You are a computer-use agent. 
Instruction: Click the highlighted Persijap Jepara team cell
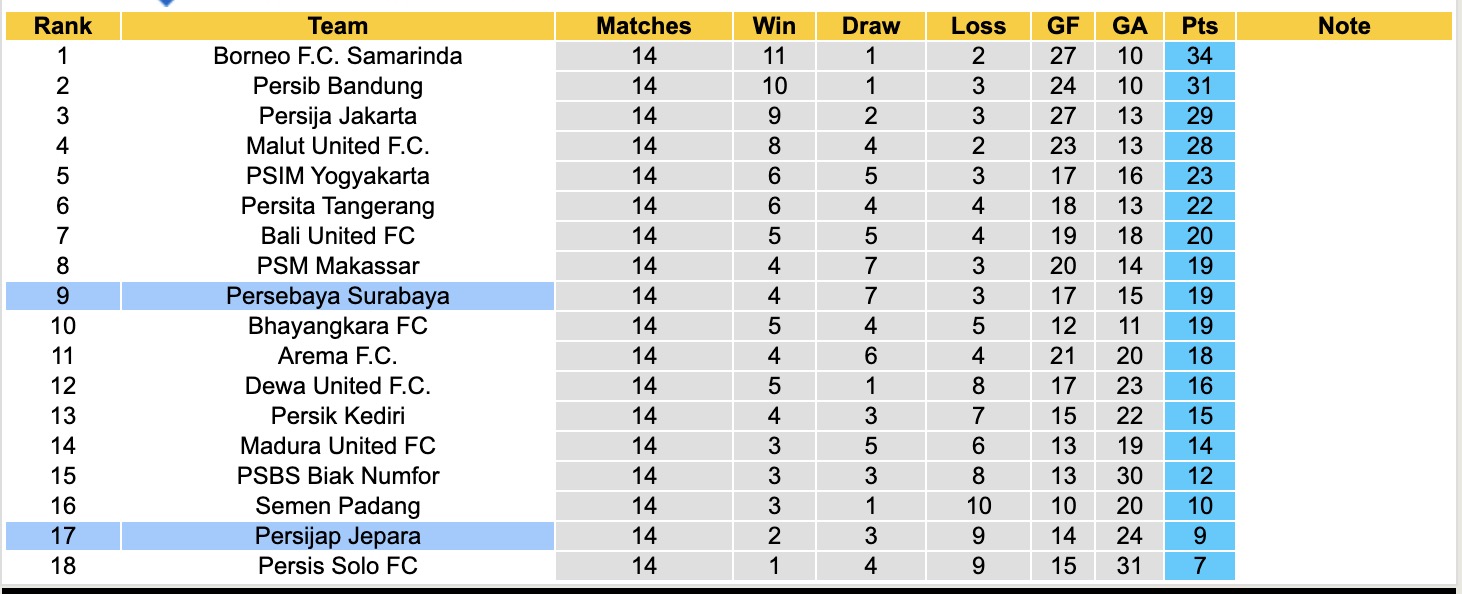pyautogui.click(x=338, y=536)
